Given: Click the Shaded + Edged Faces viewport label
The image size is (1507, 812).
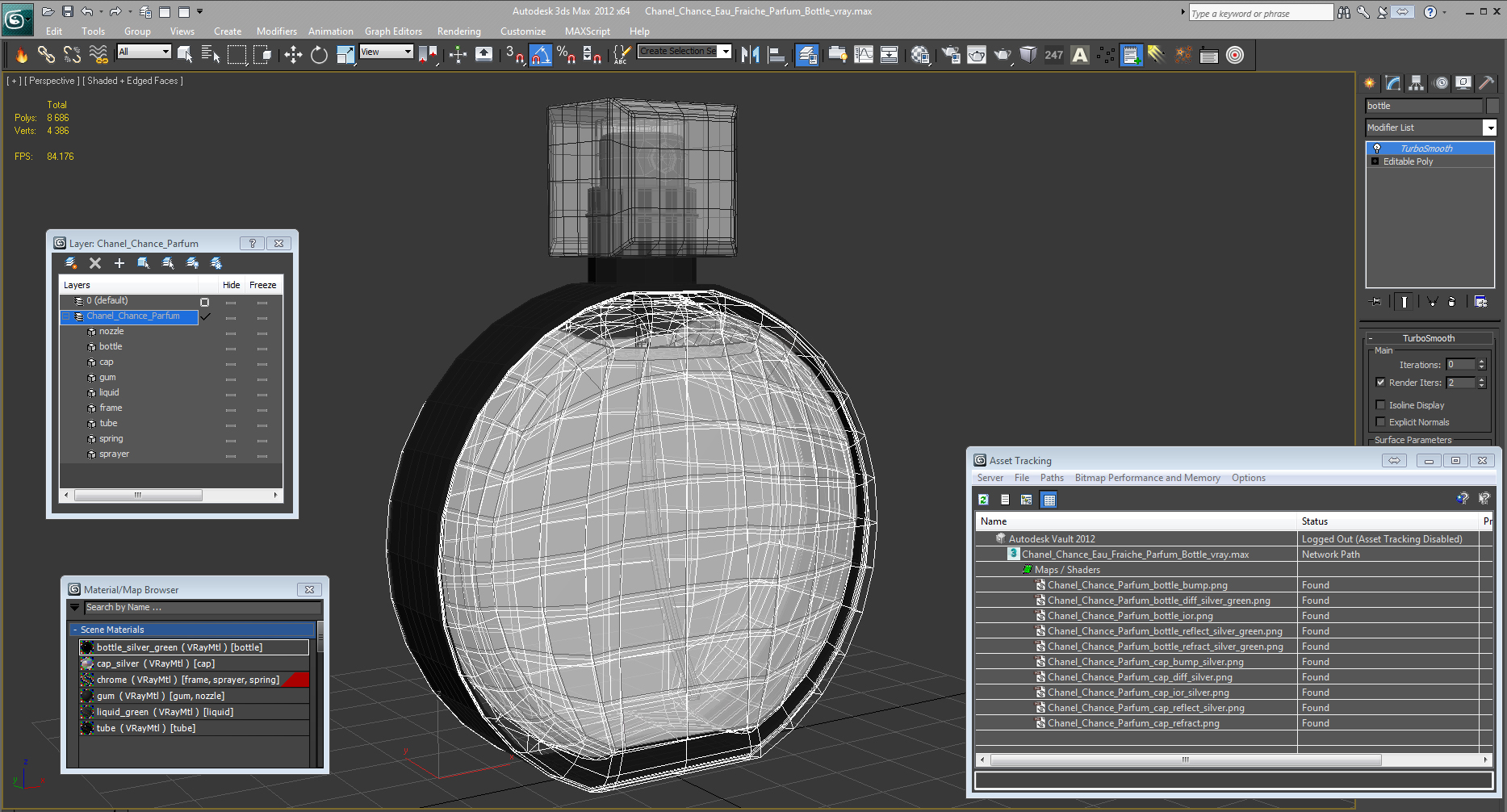Looking at the screenshot, I should (x=133, y=81).
